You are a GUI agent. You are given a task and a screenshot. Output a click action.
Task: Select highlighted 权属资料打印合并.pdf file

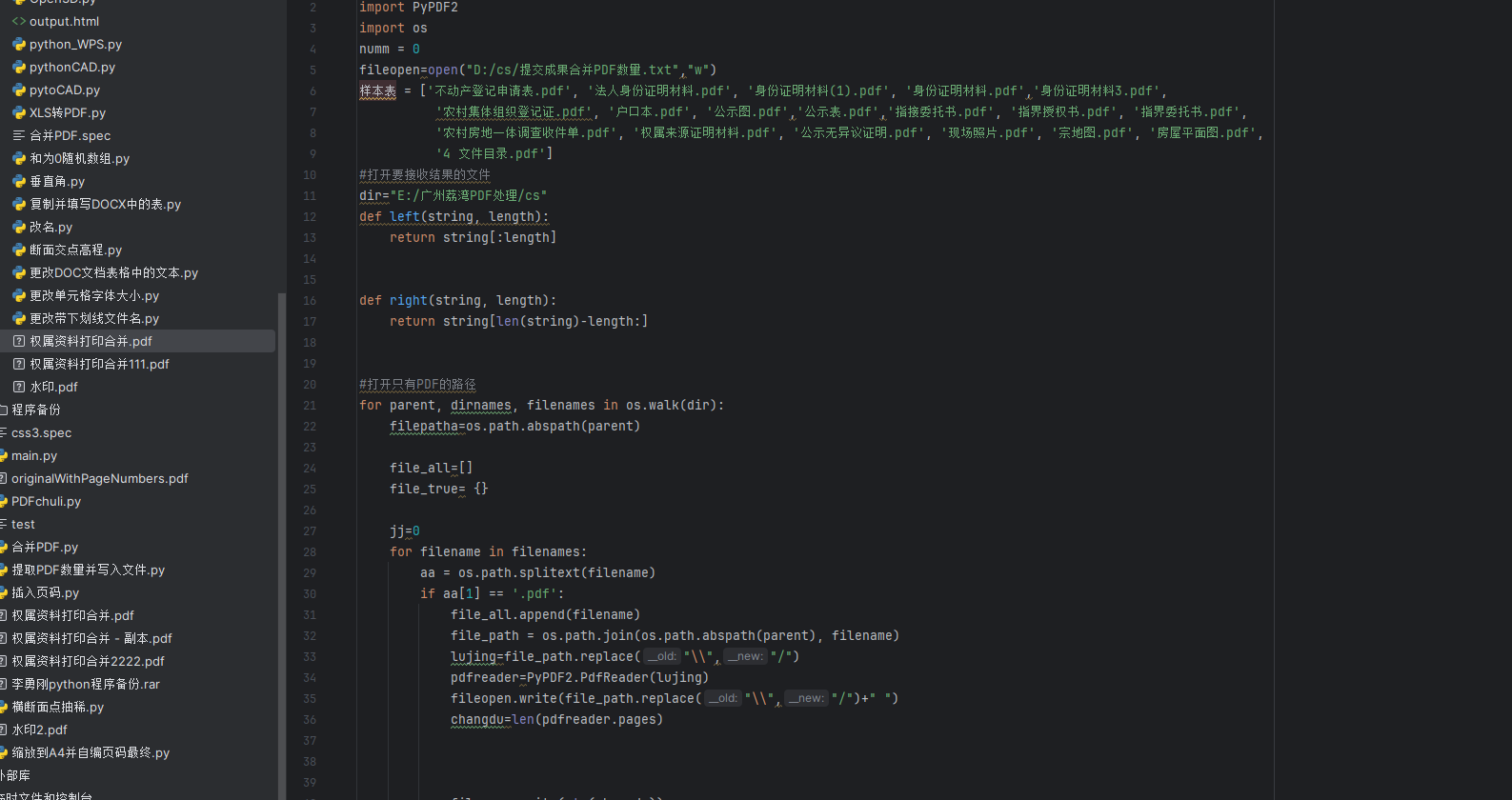pyautogui.click(x=91, y=341)
